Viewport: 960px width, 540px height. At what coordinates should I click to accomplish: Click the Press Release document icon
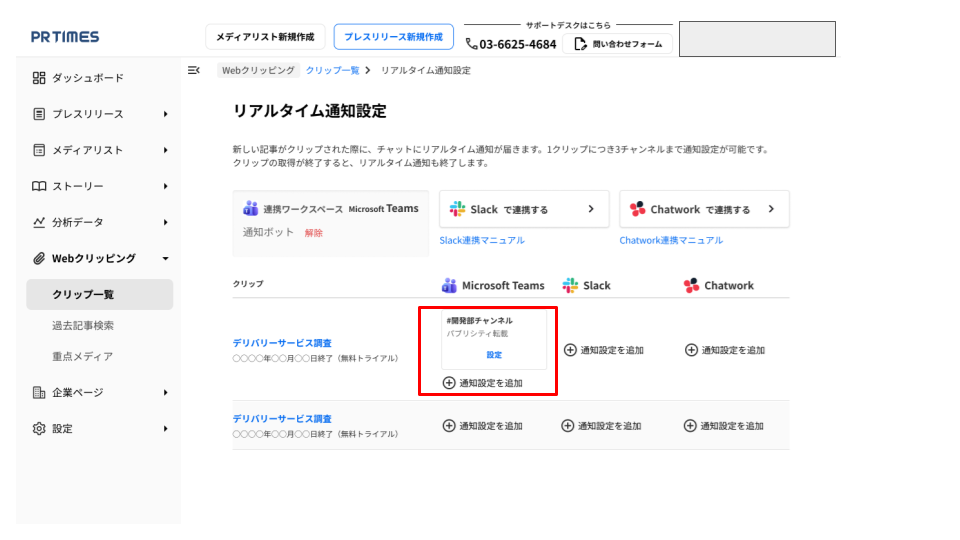point(39,114)
